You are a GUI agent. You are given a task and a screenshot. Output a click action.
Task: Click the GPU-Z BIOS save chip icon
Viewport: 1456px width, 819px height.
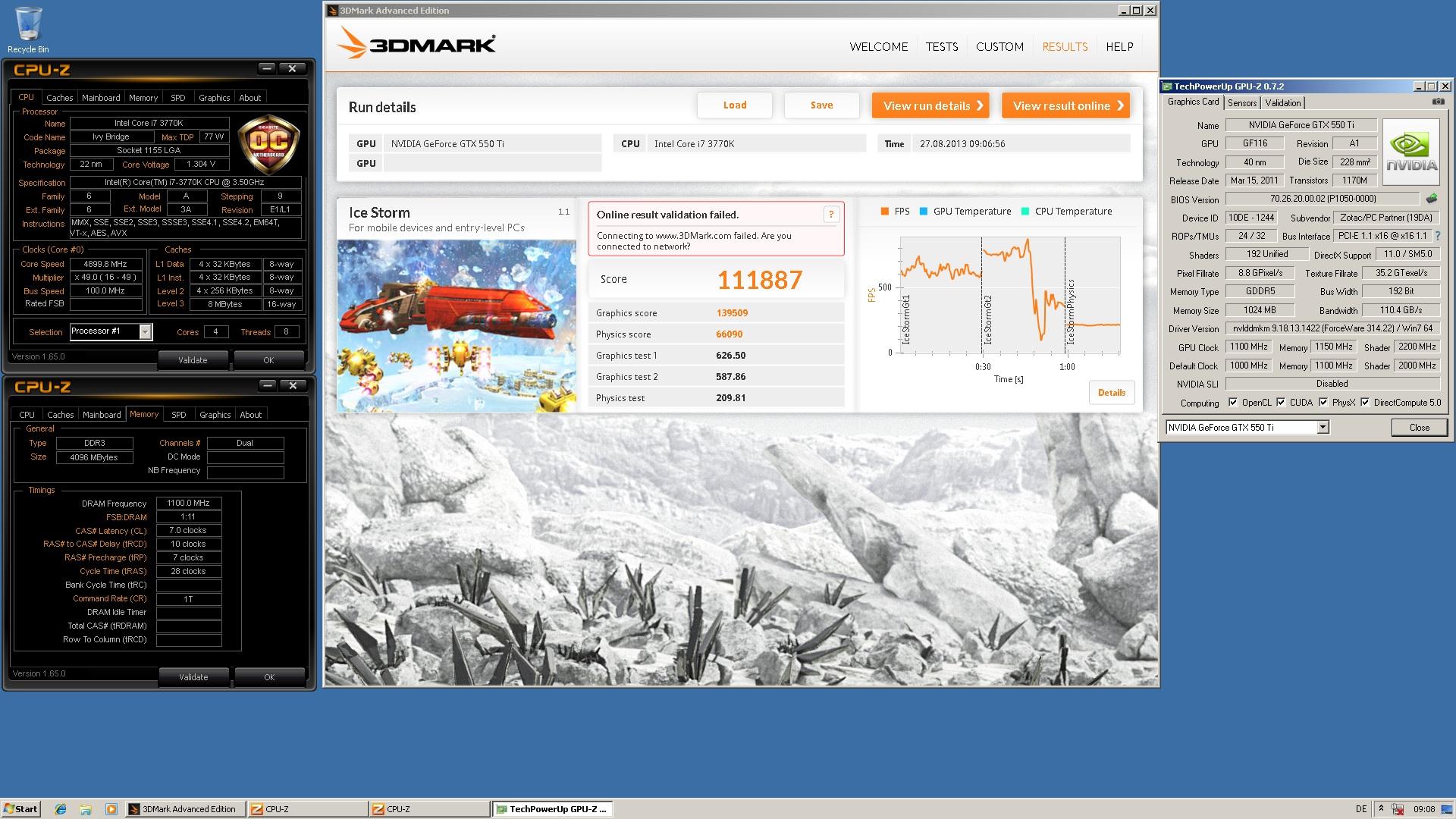[x=1431, y=199]
